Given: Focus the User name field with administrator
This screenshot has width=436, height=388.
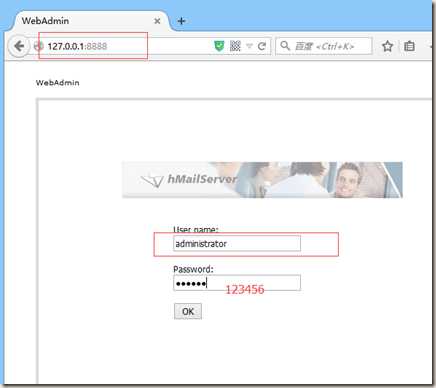Looking at the screenshot, I should pyautogui.click(x=237, y=244).
